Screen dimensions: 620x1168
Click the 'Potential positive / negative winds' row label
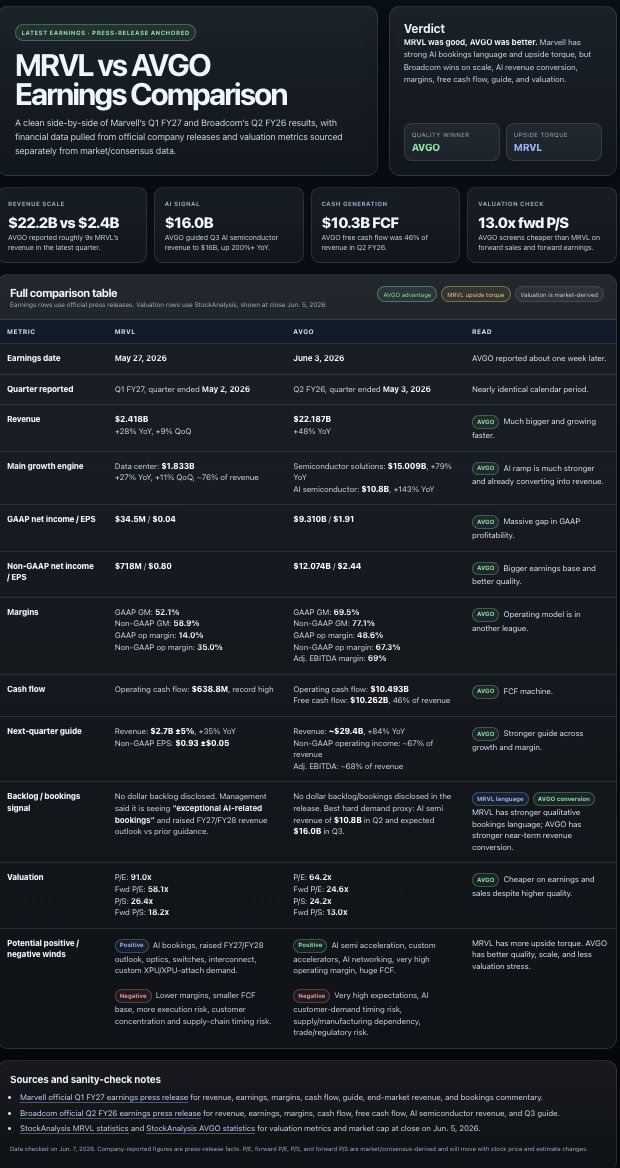43,948
